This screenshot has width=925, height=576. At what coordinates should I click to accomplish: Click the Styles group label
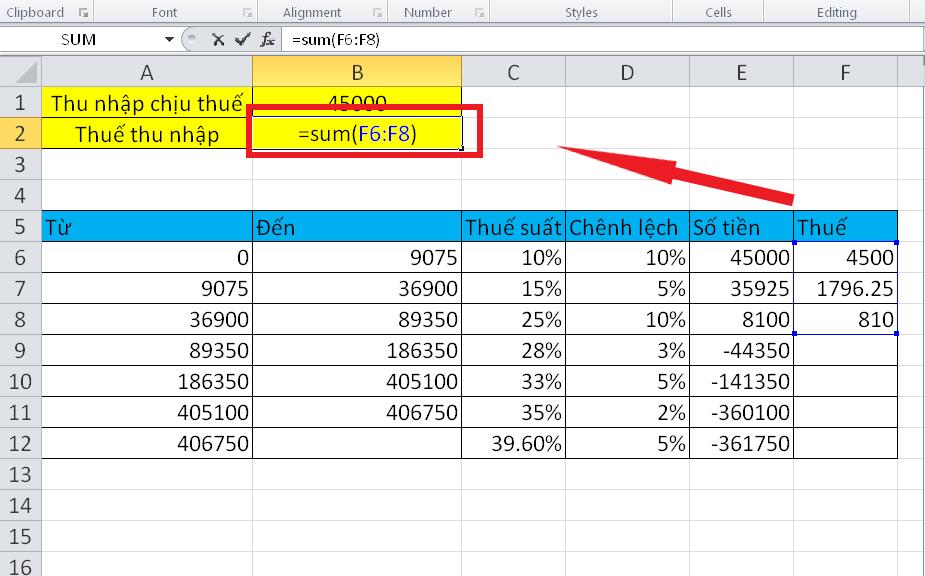click(580, 12)
